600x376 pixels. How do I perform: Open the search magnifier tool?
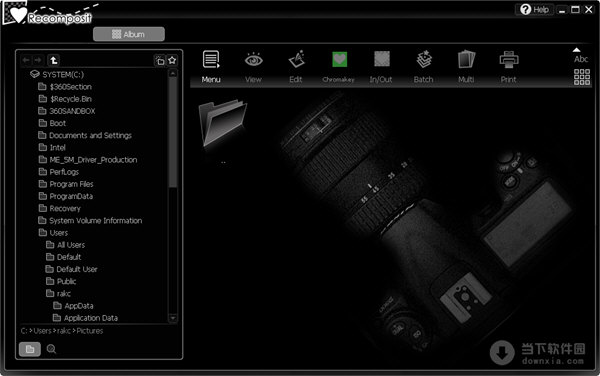51,349
